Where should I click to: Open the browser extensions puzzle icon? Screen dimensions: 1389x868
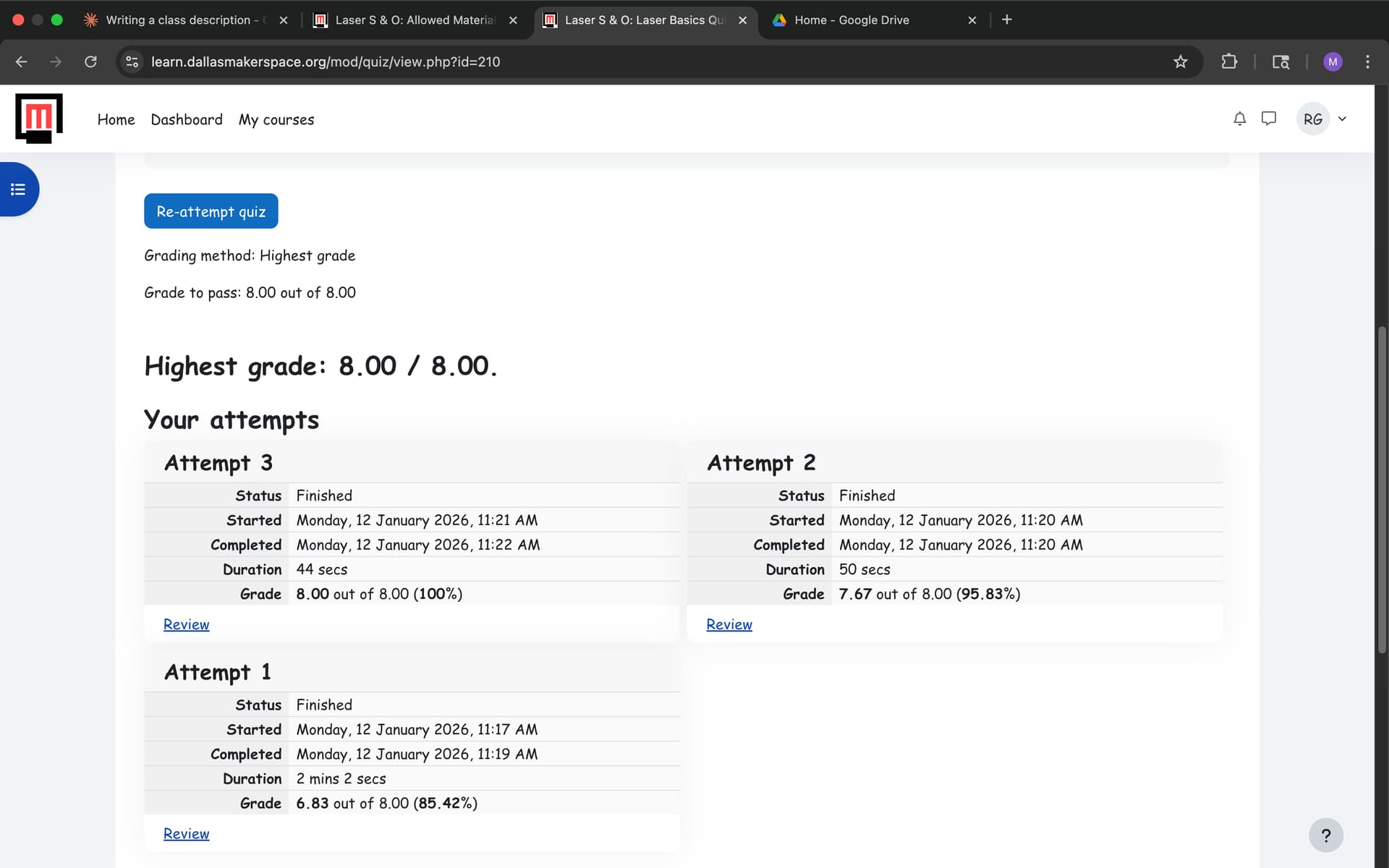click(x=1229, y=61)
